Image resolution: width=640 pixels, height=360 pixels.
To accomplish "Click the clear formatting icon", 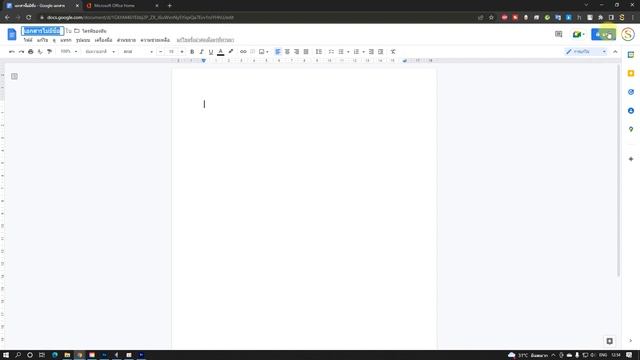I will tap(393, 52).
